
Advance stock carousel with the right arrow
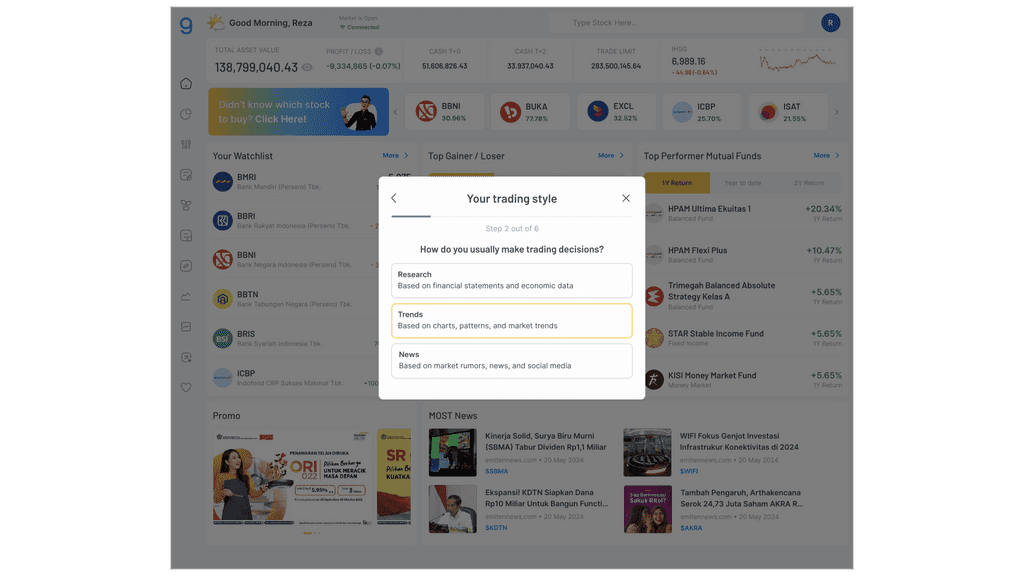pyautogui.click(x=836, y=112)
